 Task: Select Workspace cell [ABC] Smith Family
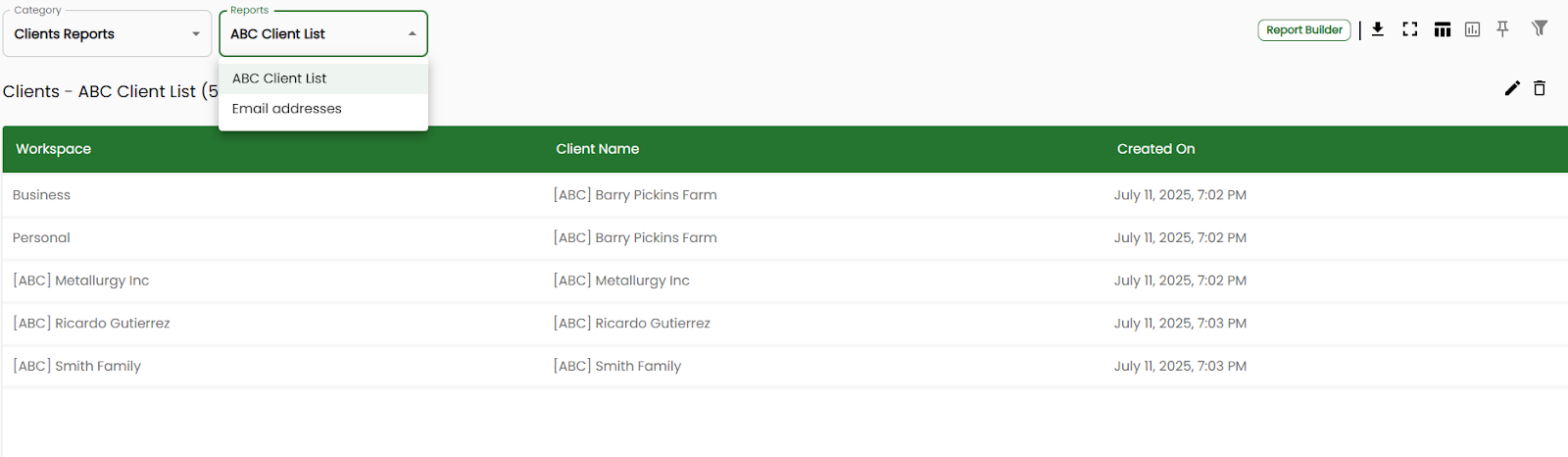pyautogui.click(x=76, y=367)
